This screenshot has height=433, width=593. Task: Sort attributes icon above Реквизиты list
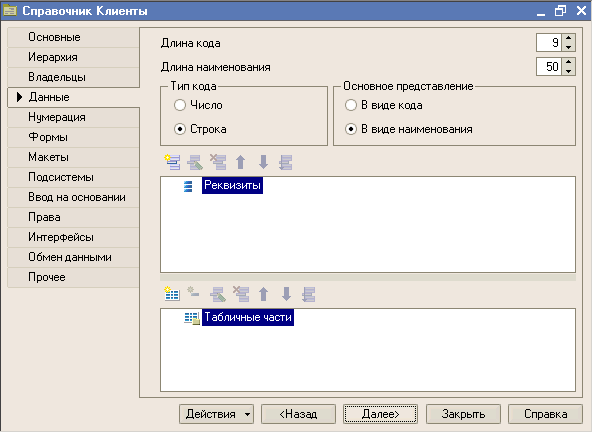(x=286, y=162)
